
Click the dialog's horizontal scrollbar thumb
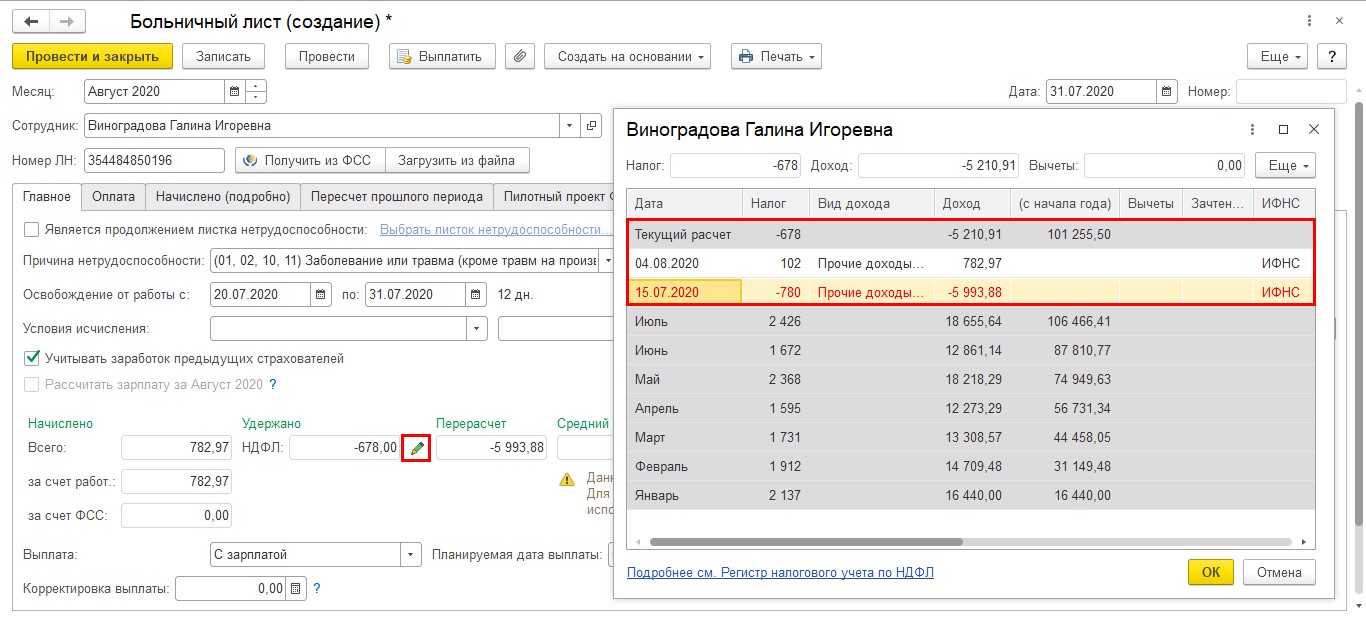coord(805,542)
